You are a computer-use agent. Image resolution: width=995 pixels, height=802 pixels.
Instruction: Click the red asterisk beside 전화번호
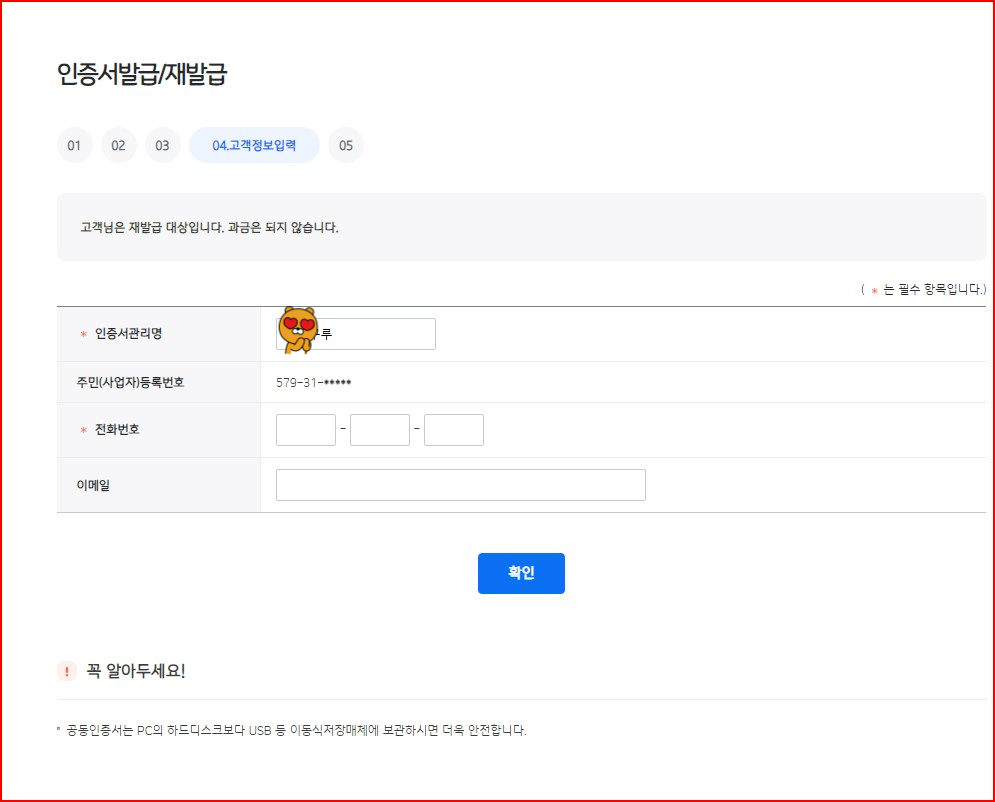pos(81,429)
